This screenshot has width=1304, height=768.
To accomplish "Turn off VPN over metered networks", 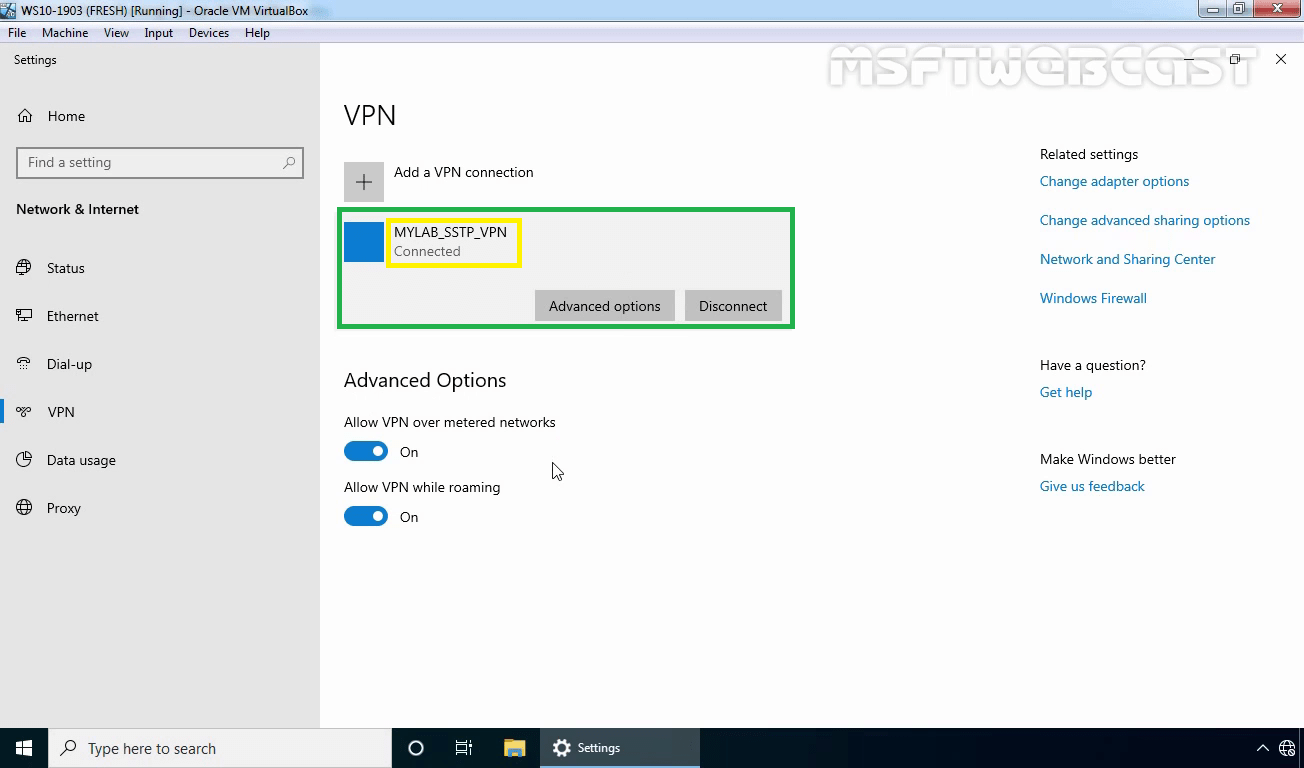I will tap(366, 452).
